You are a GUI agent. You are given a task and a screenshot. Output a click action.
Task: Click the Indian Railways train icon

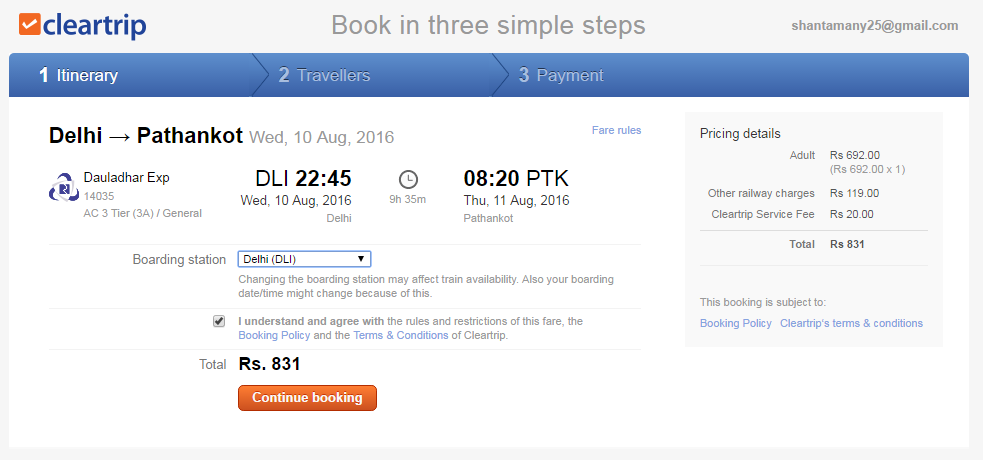click(x=64, y=187)
